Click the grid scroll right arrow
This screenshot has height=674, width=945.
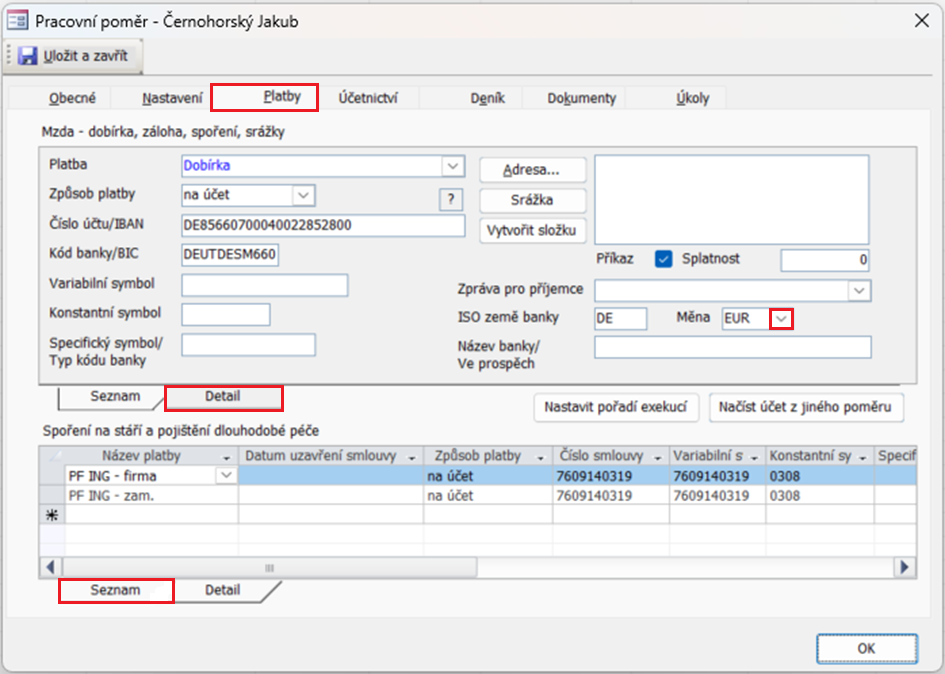pyautogui.click(x=905, y=567)
